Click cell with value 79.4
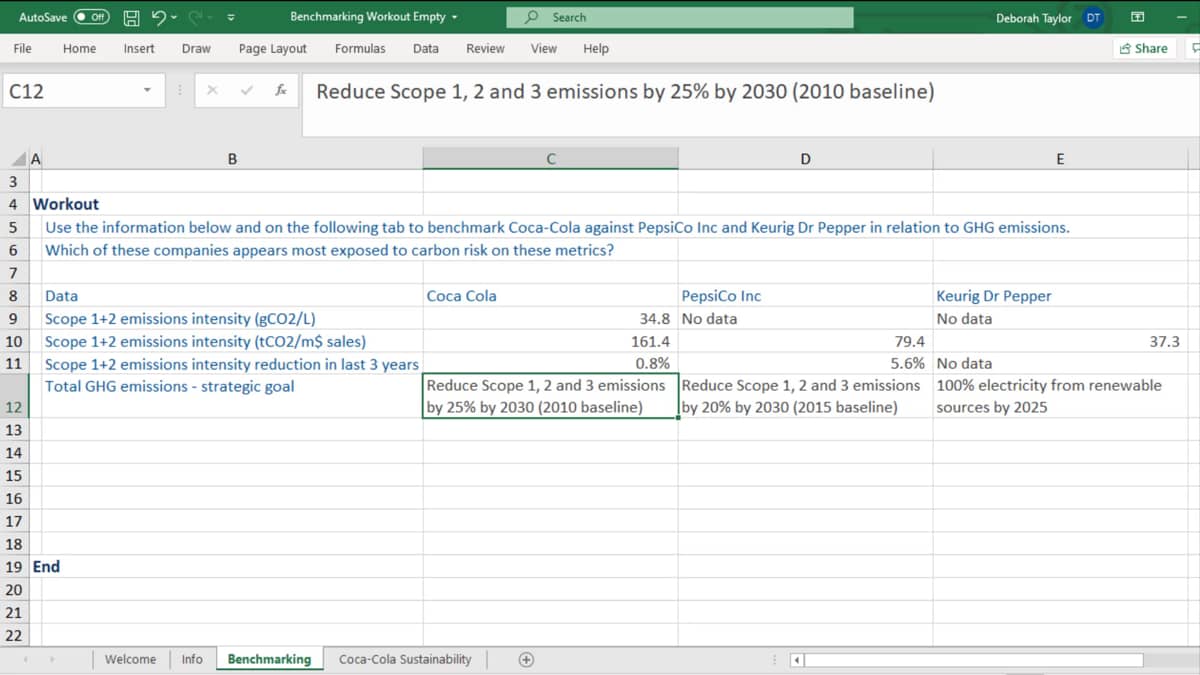This screenshot has height=675, width=1200. click(805, 342)
